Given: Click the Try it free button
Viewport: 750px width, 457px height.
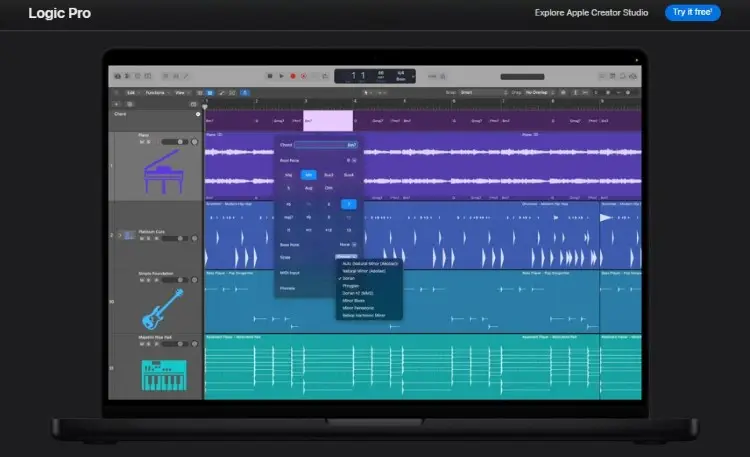Looking at the screenshot, I should pyautogui.click(x=692, y=12).
